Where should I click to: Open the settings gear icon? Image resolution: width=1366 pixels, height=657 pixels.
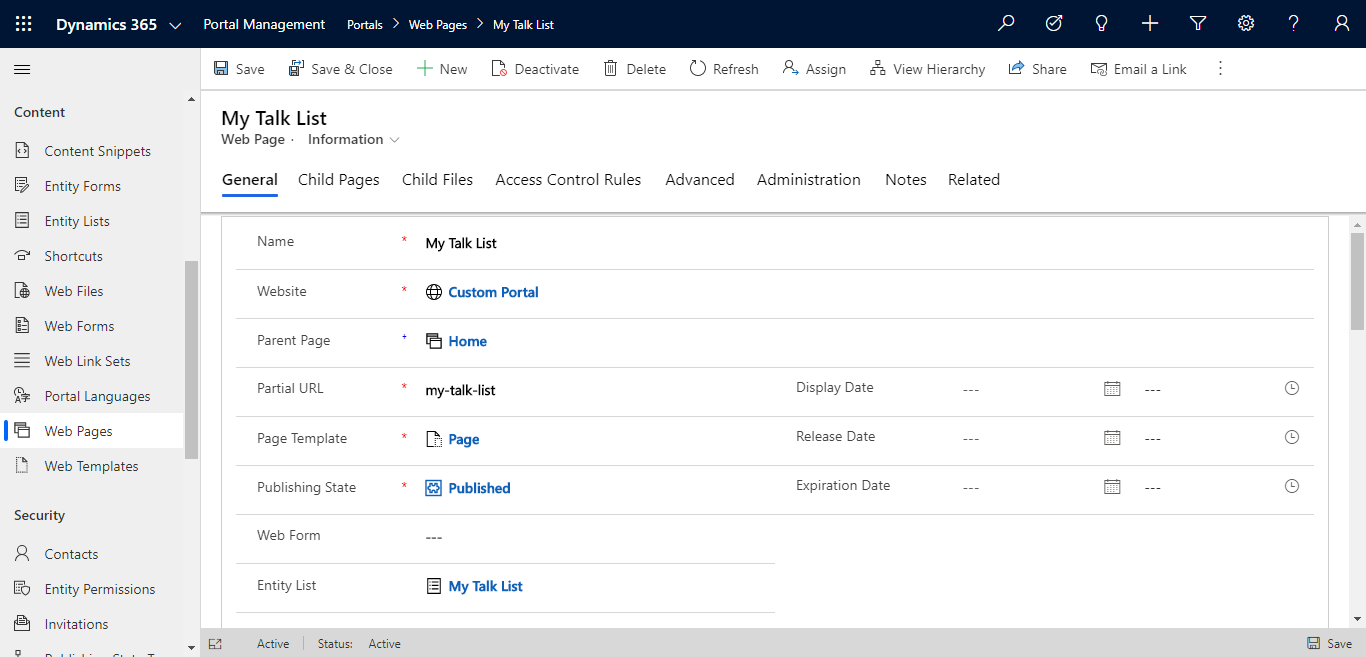[1246, 24]
